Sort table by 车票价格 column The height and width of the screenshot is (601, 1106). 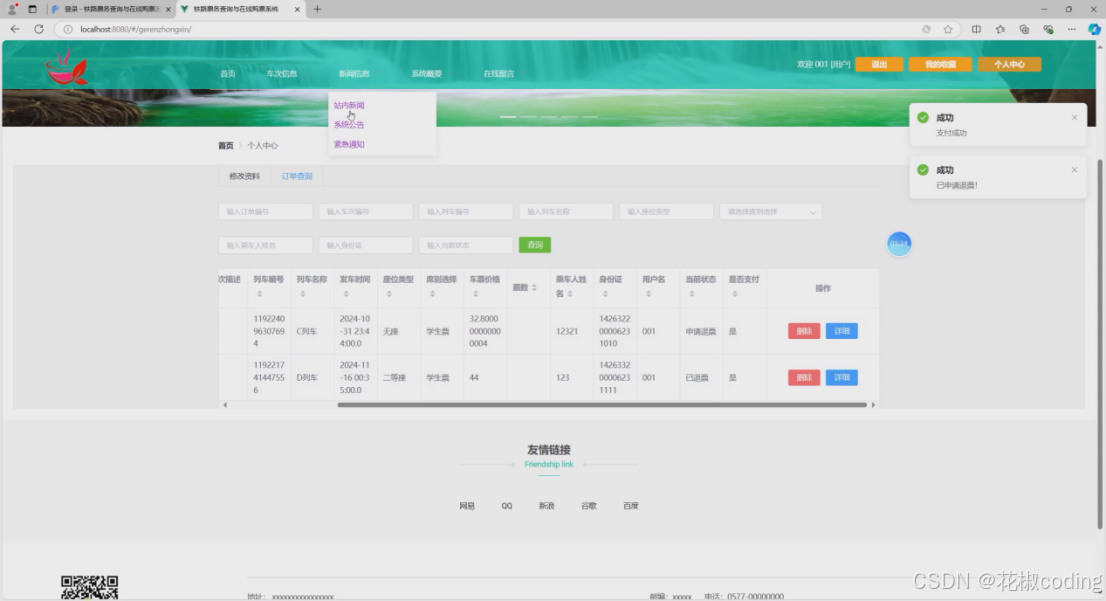[x=475, y=294]
